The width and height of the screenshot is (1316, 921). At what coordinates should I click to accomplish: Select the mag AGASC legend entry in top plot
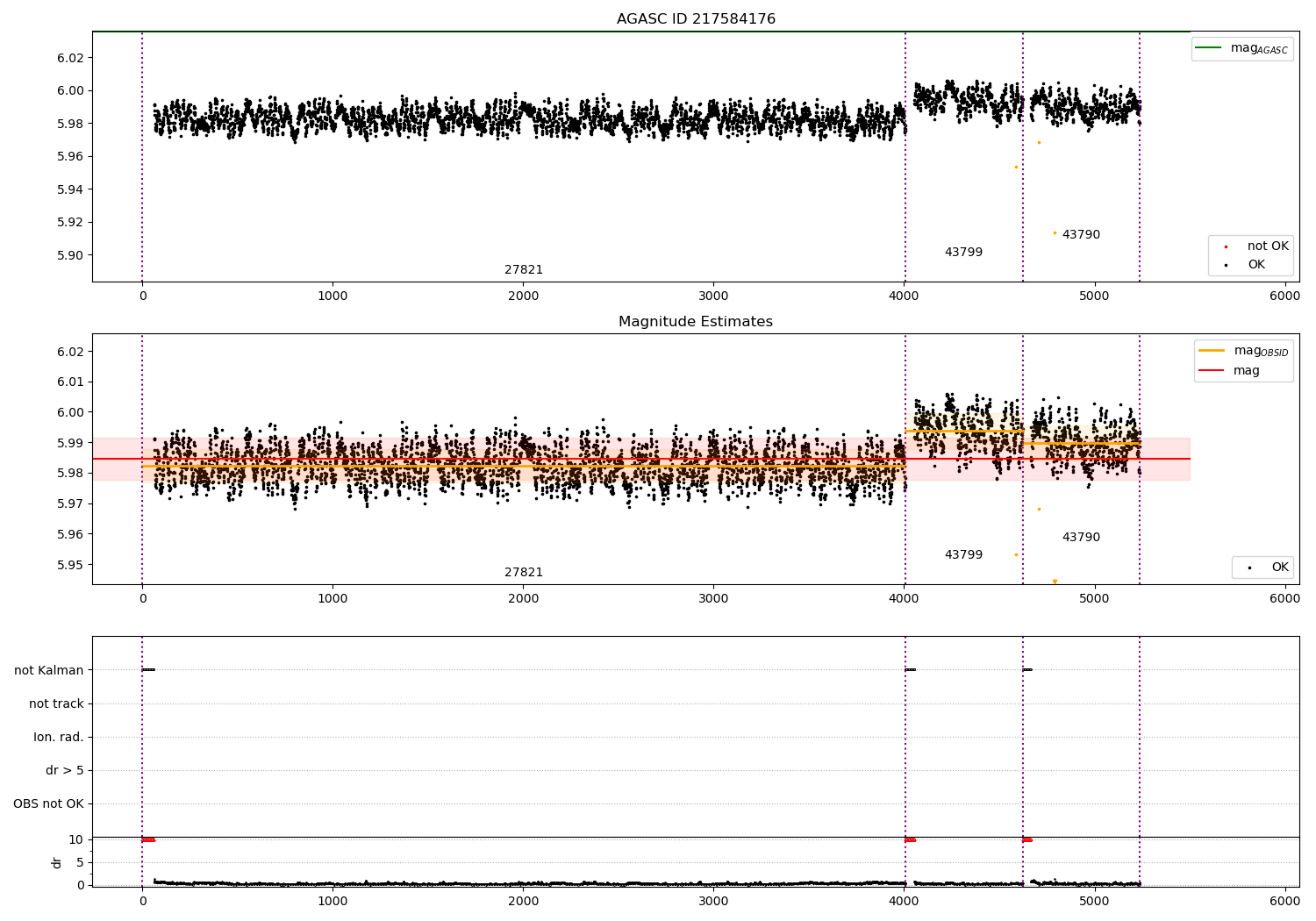coord(1241,48)
